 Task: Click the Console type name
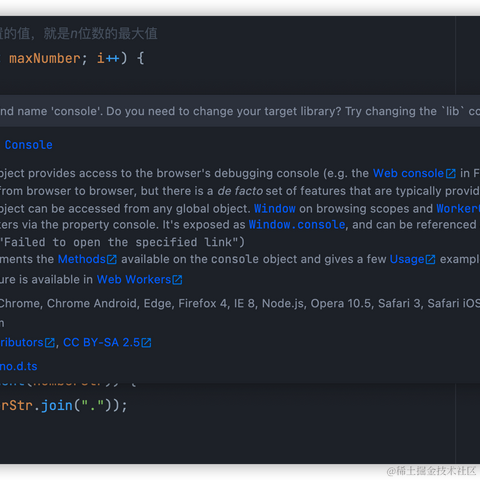[29, 145]
